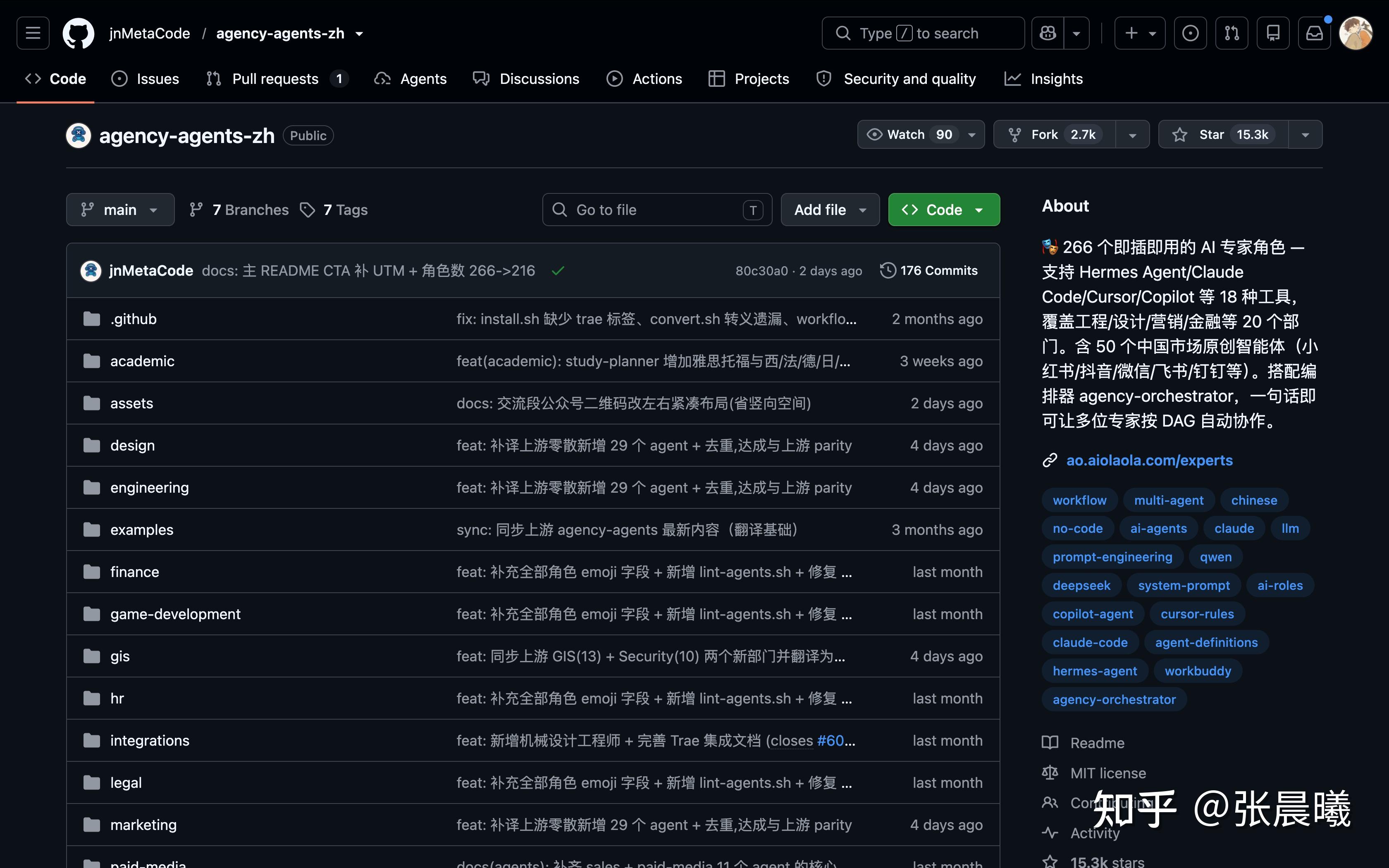Open the notifications inbox
The image size is (1389, 868).
click(1315, 33)
